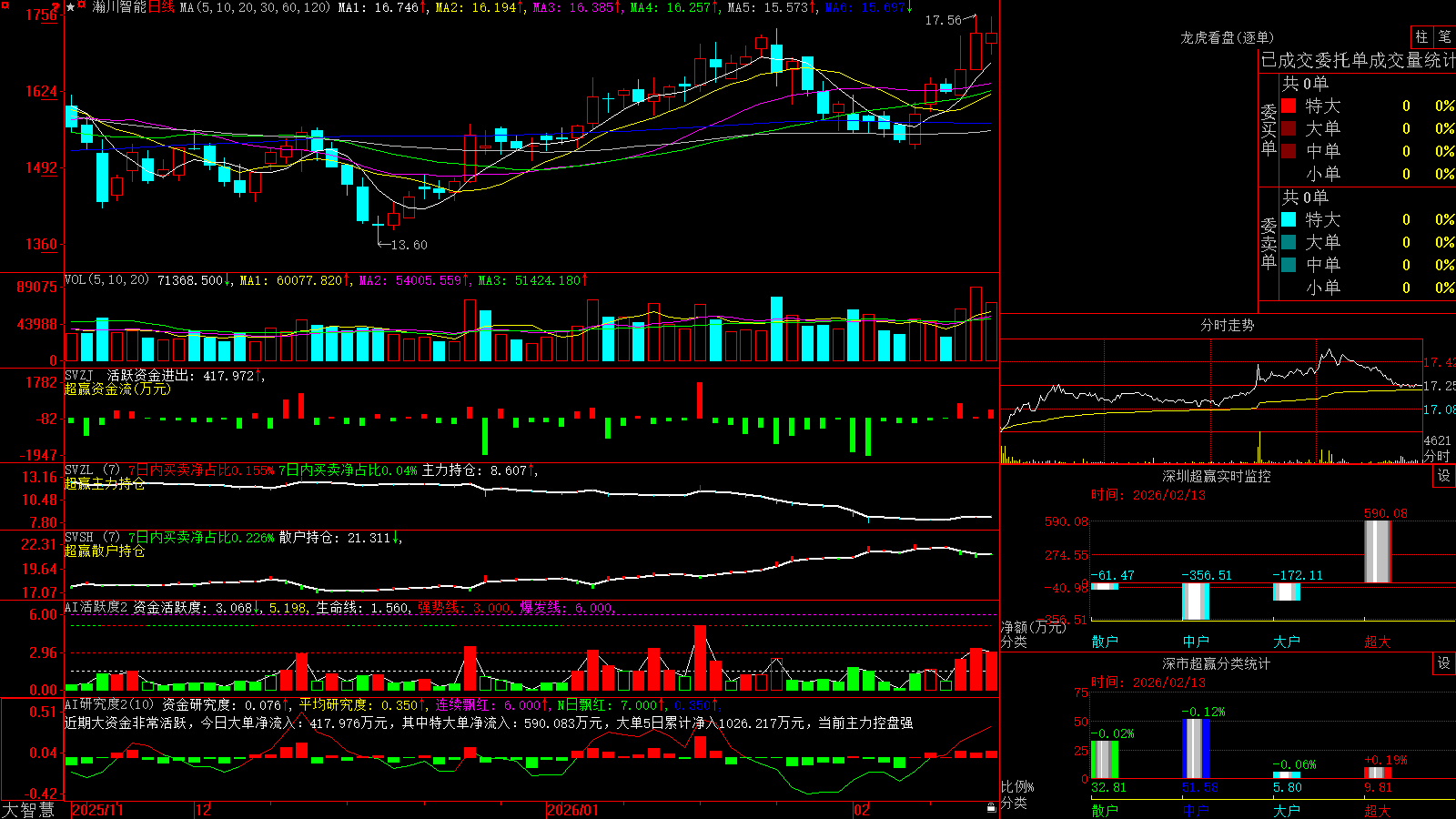The image size is (1456, 819).
Task: Click the dark red 中单 buy-order swatch
Action: click(1289, 151)
